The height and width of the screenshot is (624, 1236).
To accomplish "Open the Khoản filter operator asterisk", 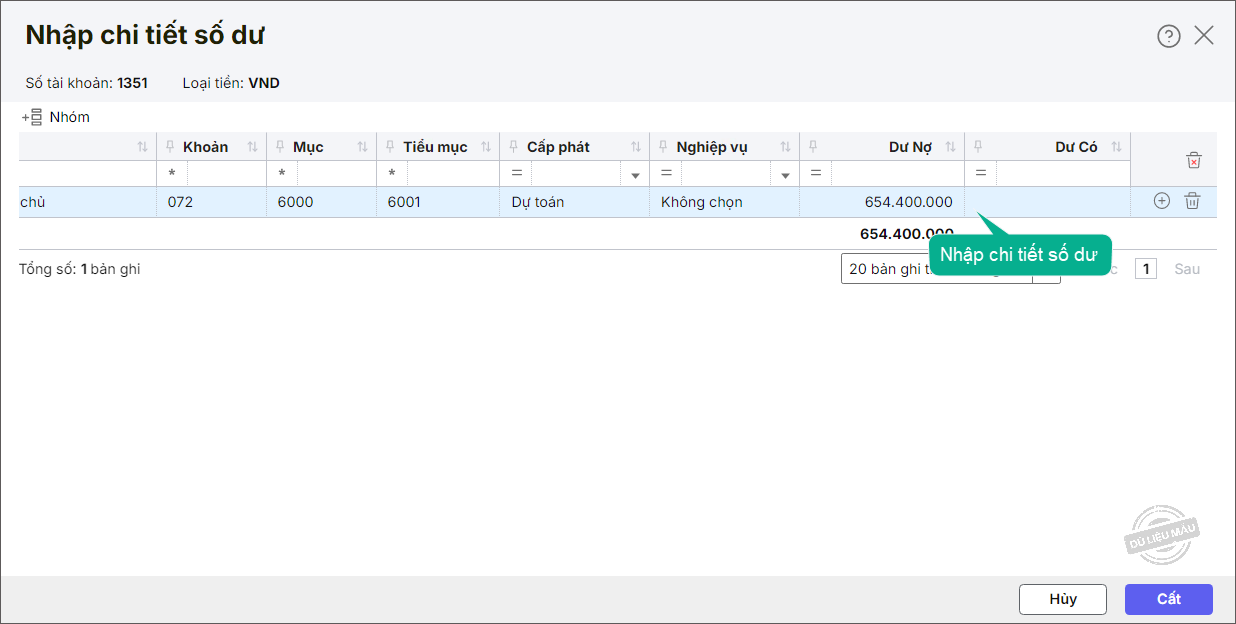I will click(172, 174).
